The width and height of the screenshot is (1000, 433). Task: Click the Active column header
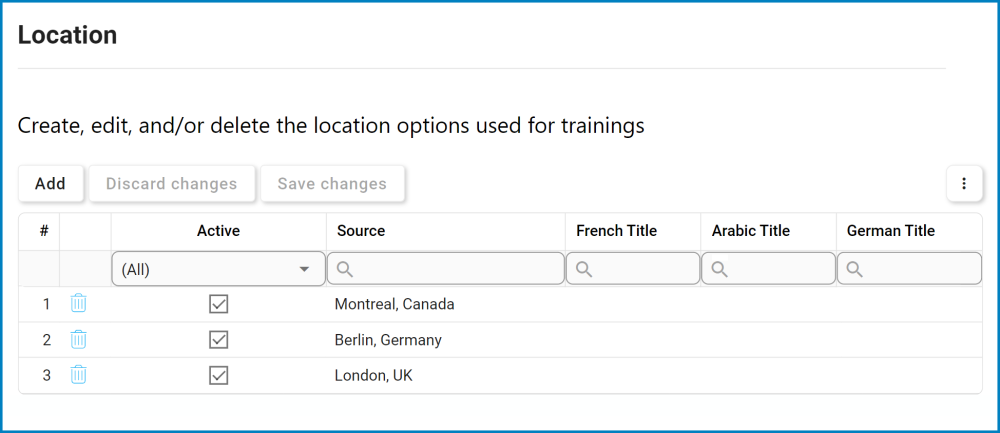pos(218,231)
